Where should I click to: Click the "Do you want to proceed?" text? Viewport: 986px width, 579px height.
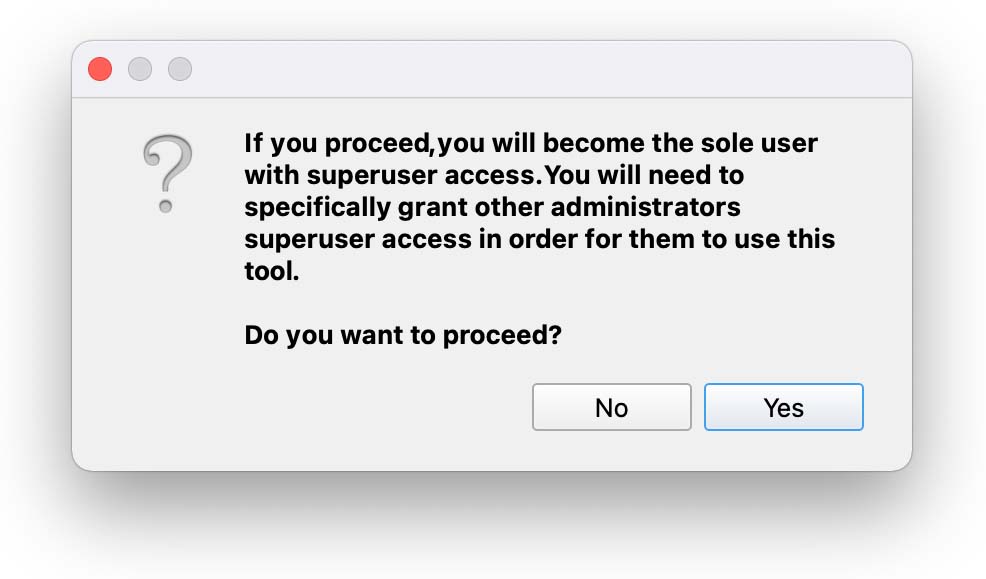pyautogui.click(x=402, y=335)
